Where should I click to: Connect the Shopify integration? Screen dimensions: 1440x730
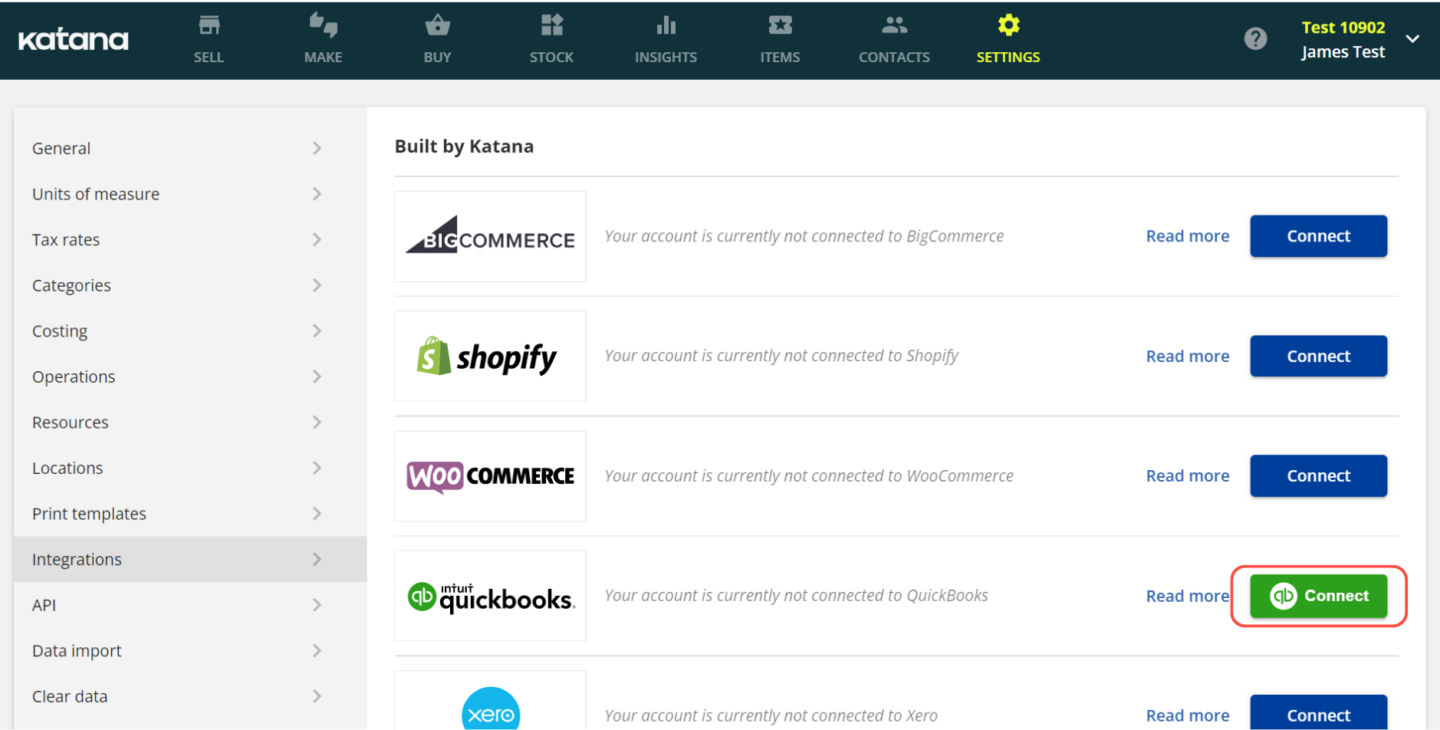tap(1318, 356)
